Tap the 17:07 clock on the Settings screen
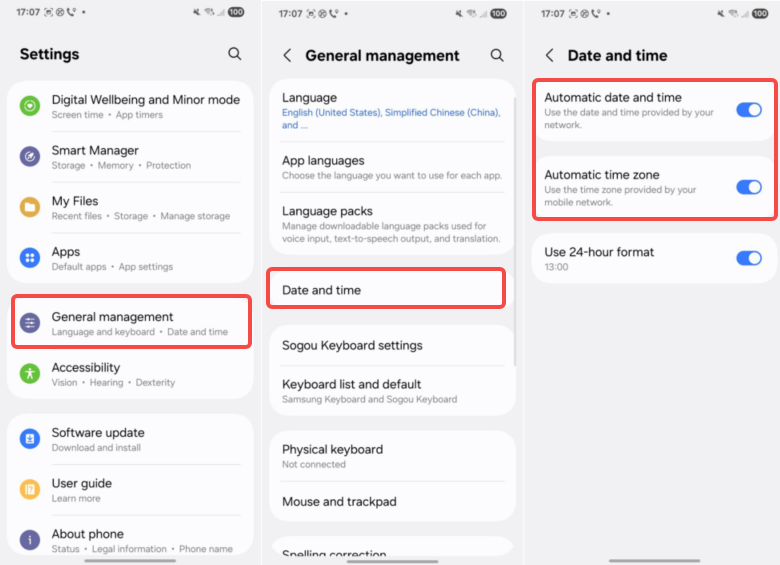This screenshot has width=780, height=565. [28, 12]
